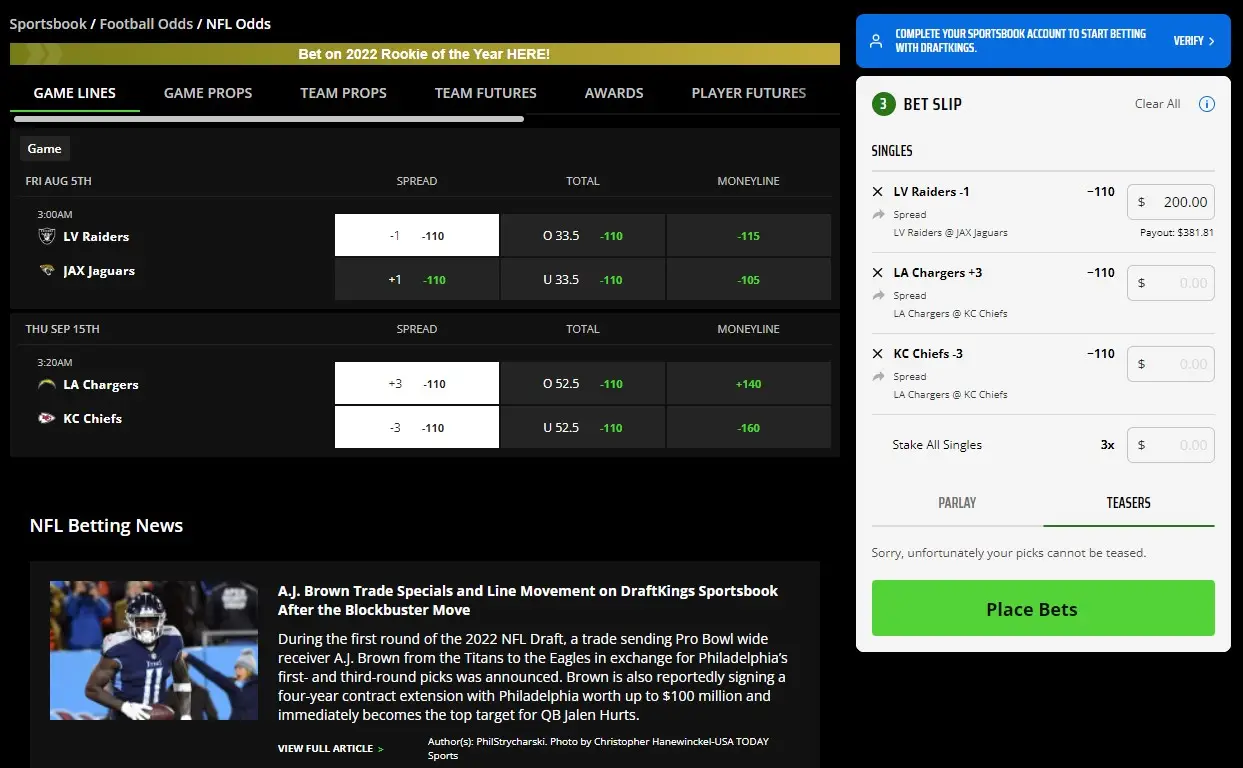
Task: Select Under 52.5 total for Chiefs game
Action: [x=583, y=428]
